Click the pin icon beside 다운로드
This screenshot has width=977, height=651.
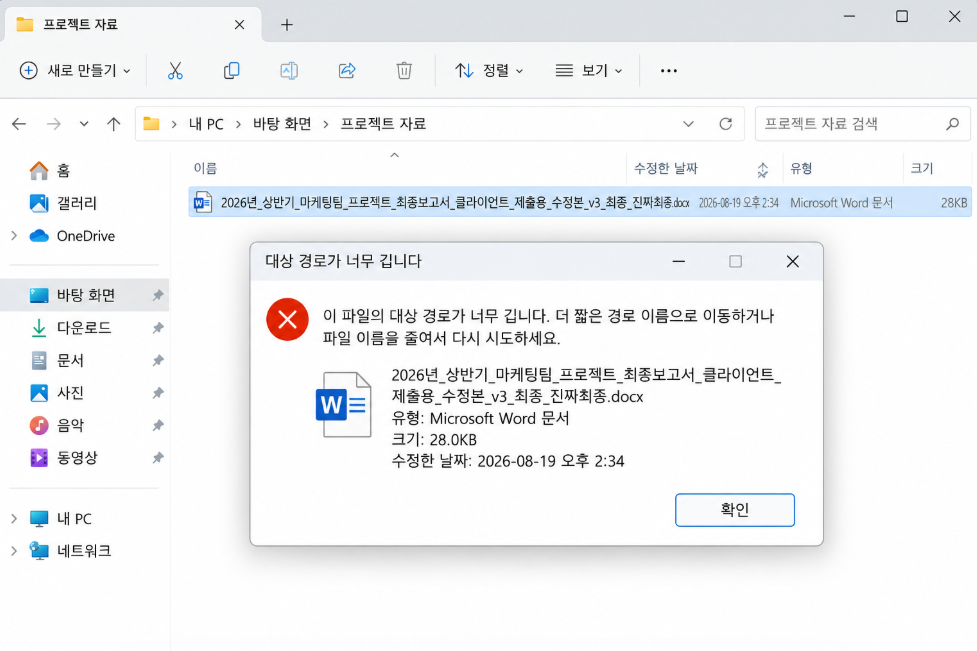point(158,328)
